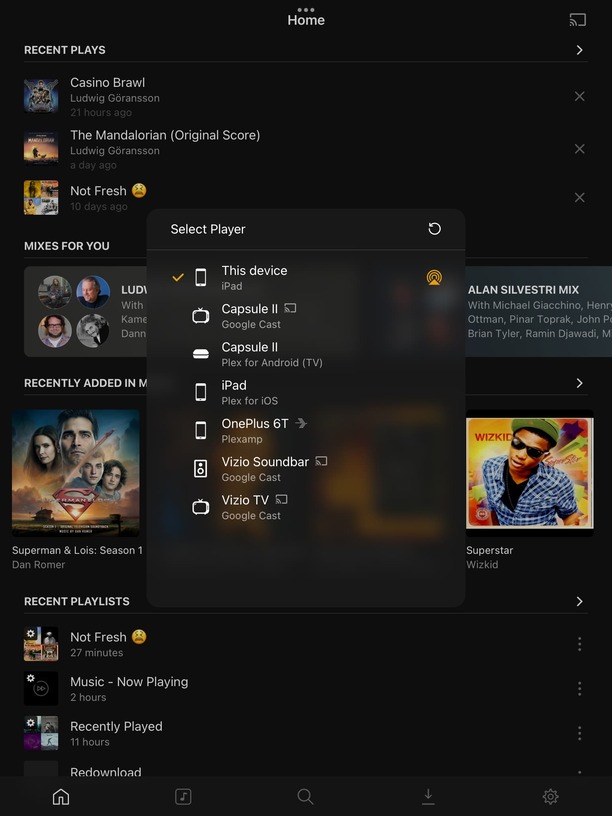Viewport: 612px width, 816px height.
Task: Open Wizkid Superstar album cover
Action: click(530, 473)
